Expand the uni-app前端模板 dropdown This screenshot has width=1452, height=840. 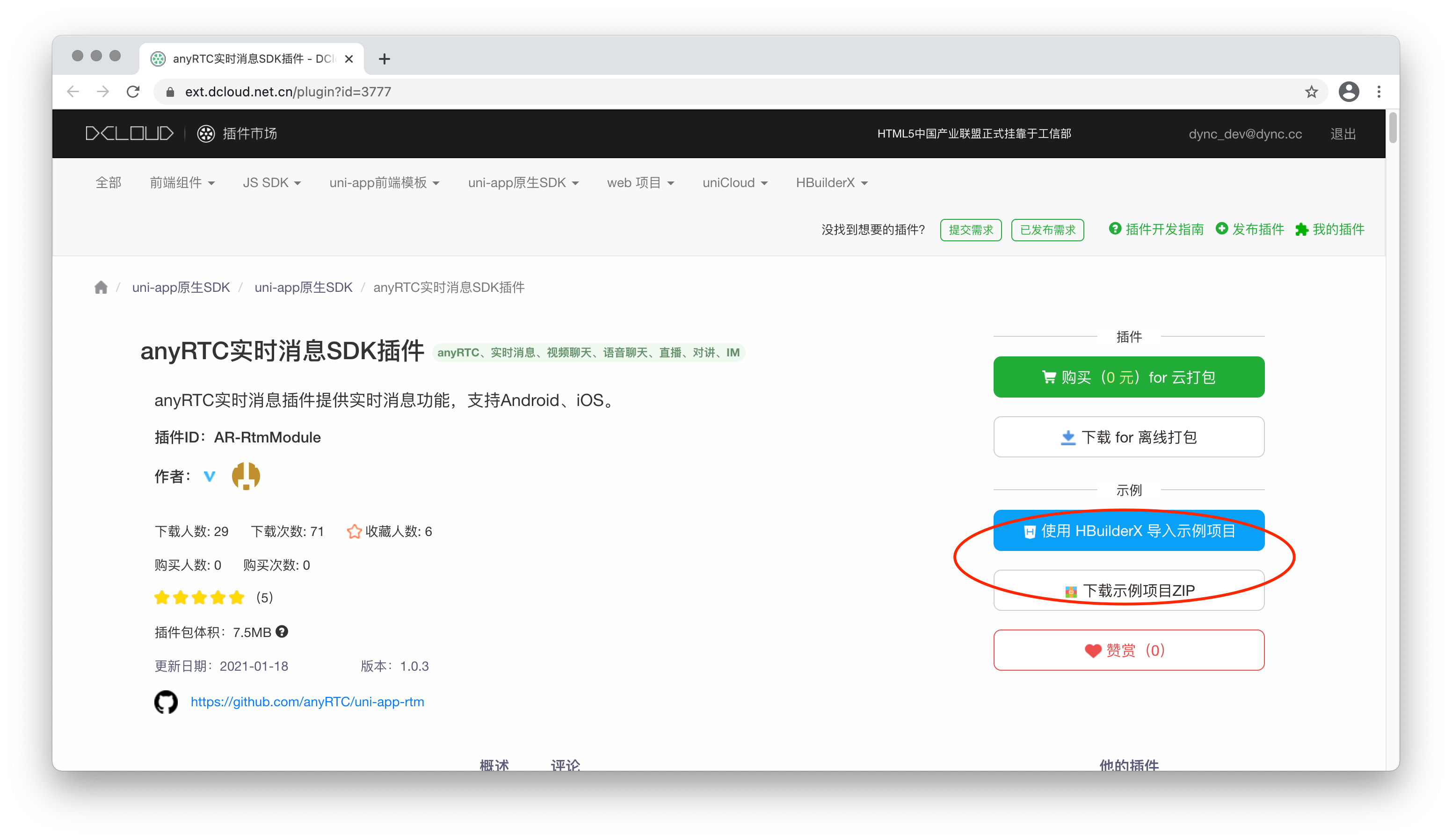pyautogui.click(x=385, y=182)
